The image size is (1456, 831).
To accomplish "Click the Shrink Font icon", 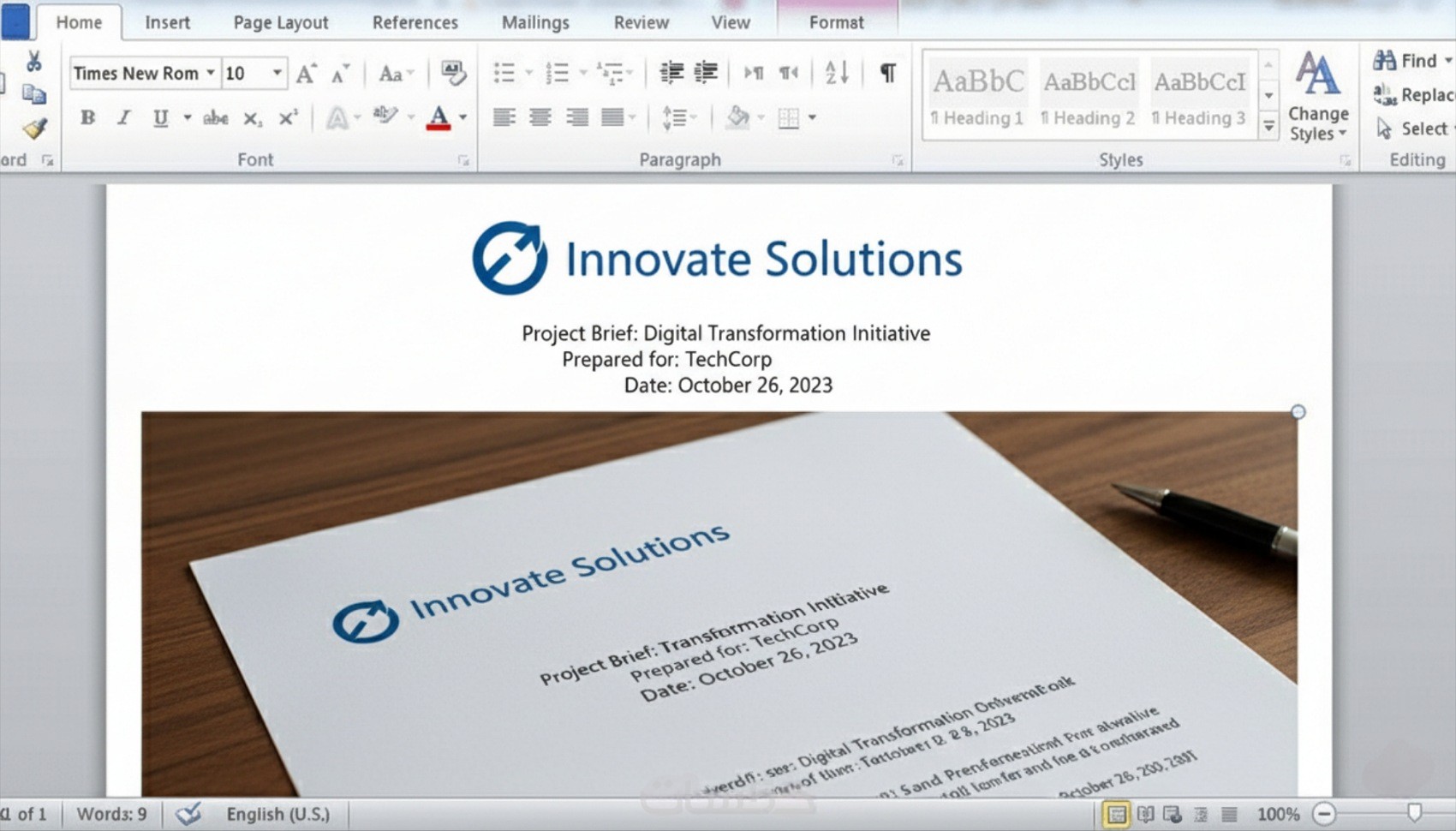I will (340, 74).
